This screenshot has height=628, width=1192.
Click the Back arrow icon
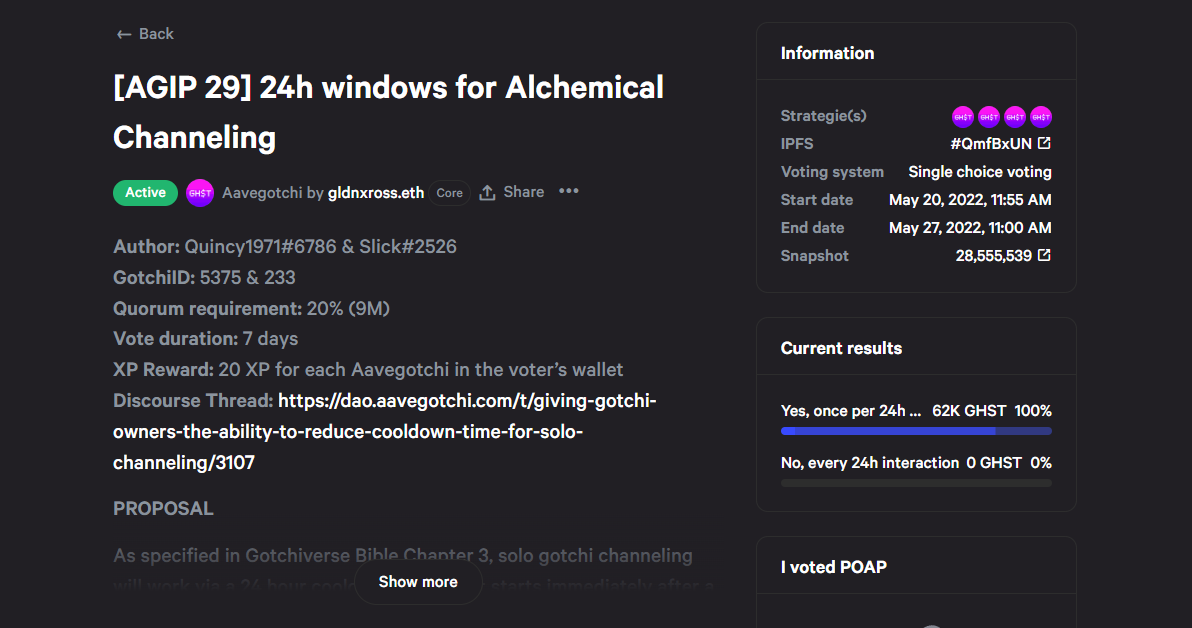124,34
